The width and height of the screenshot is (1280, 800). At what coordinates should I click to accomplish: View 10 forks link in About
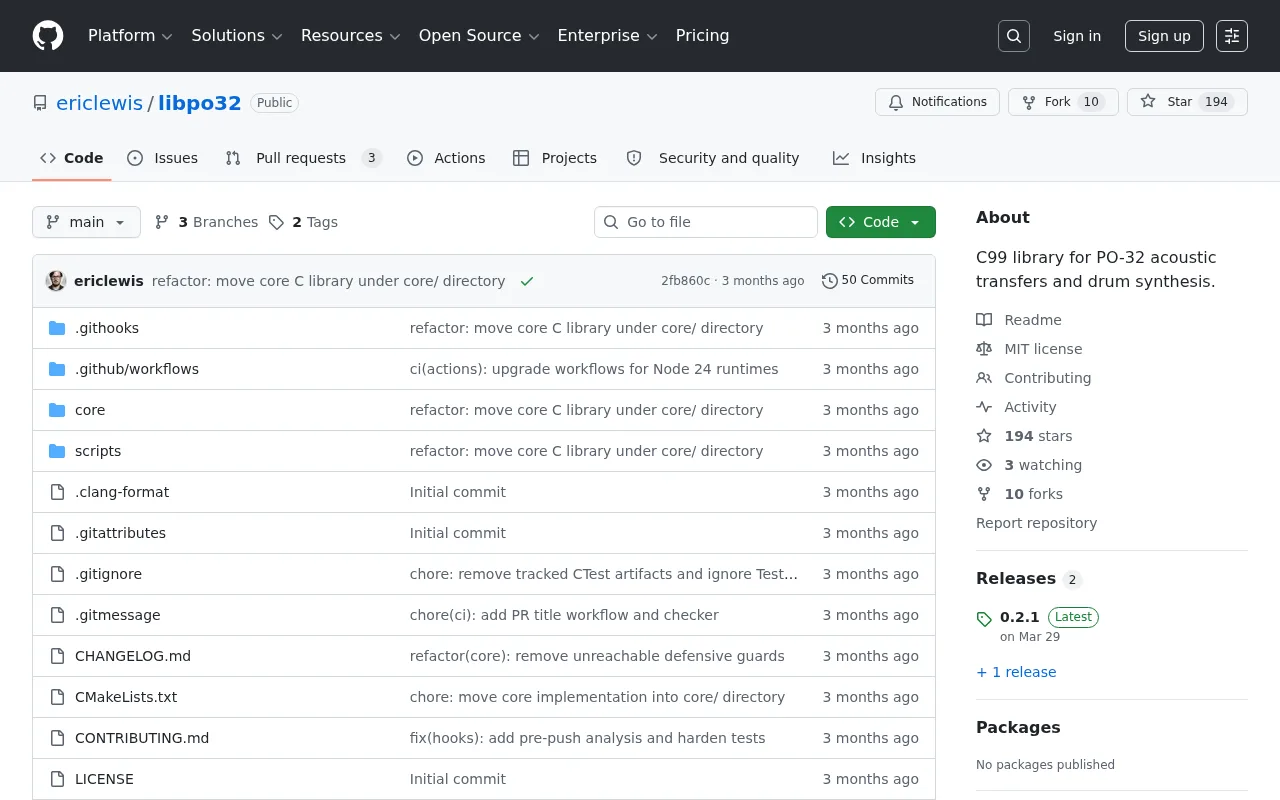[1019, 494]
